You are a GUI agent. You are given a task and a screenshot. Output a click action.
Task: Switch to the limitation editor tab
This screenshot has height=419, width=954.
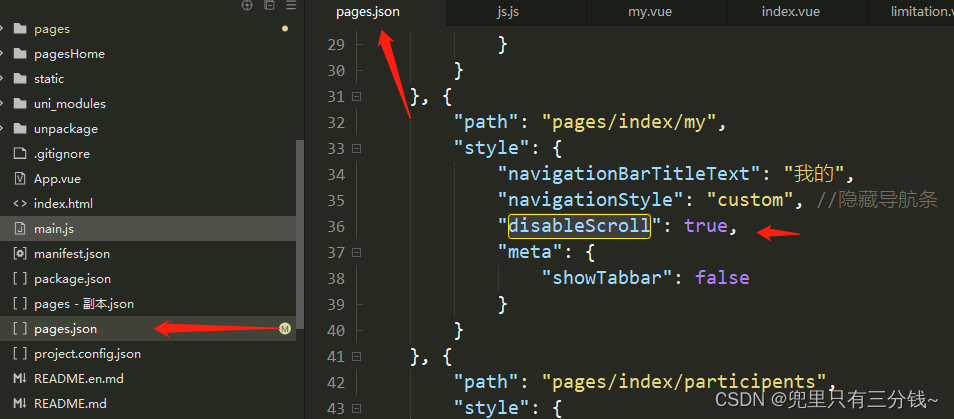click(x=911, y=12)
